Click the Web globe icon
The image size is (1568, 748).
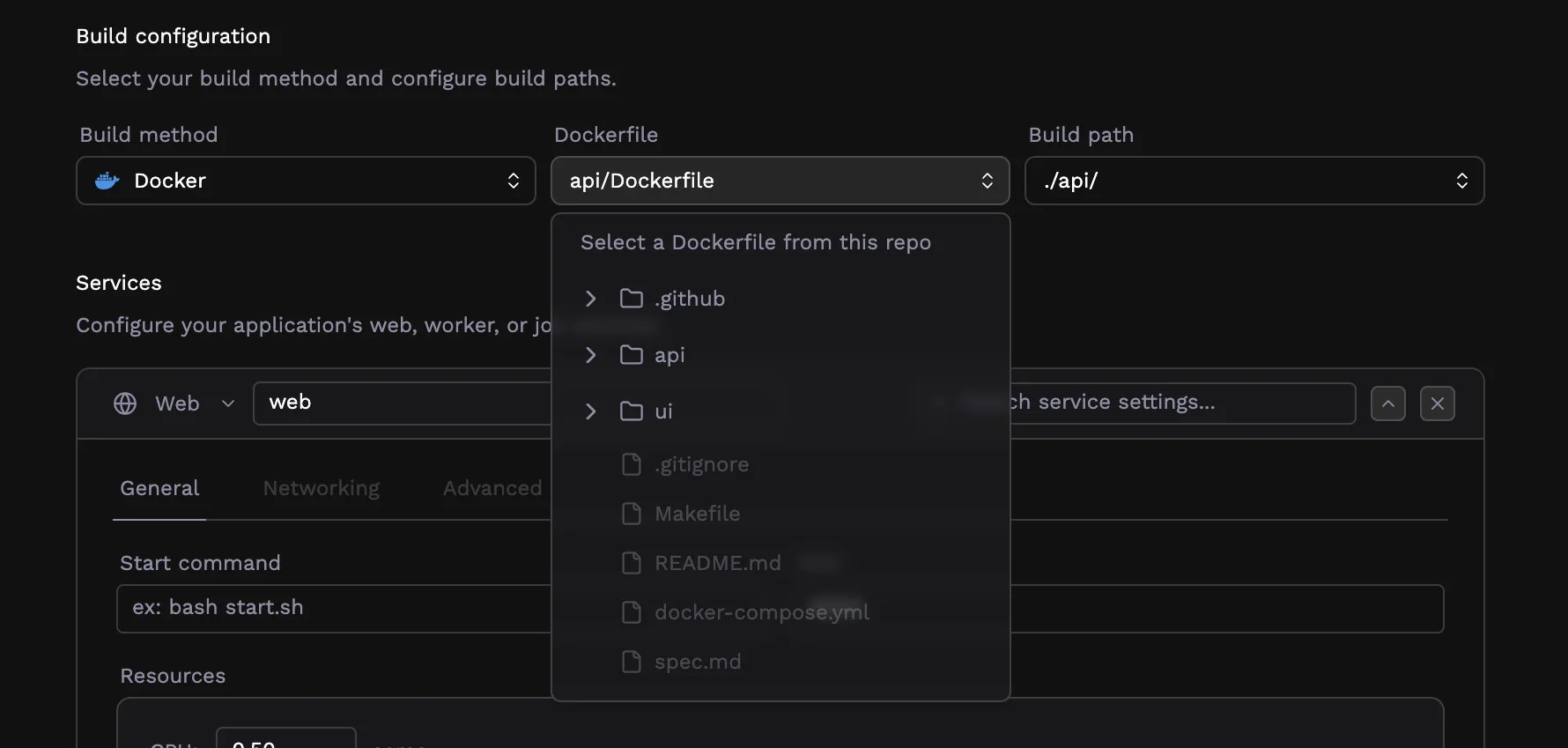pyautogui.click(x=125, y=404)
